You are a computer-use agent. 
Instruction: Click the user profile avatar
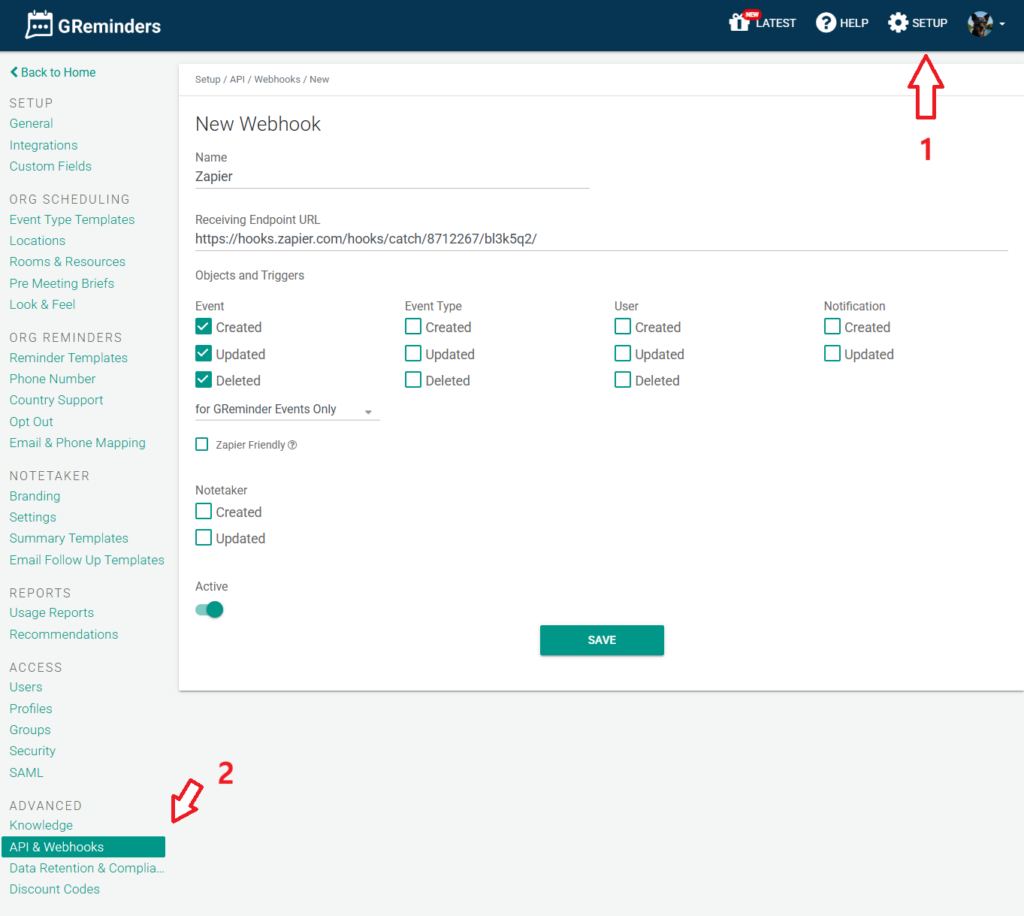click(980, 24)
